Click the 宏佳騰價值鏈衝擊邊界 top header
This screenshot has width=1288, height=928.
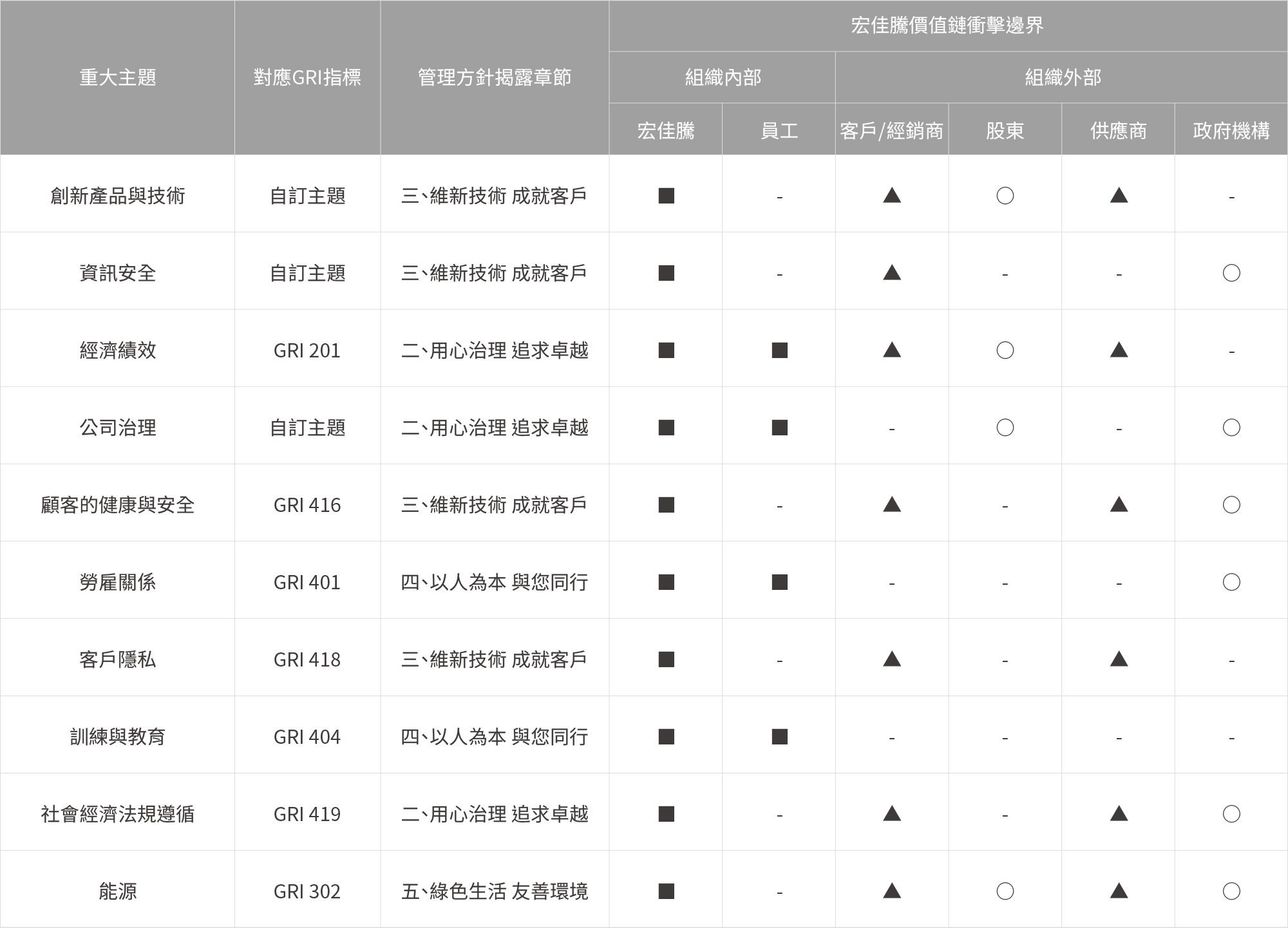point(947,26)
